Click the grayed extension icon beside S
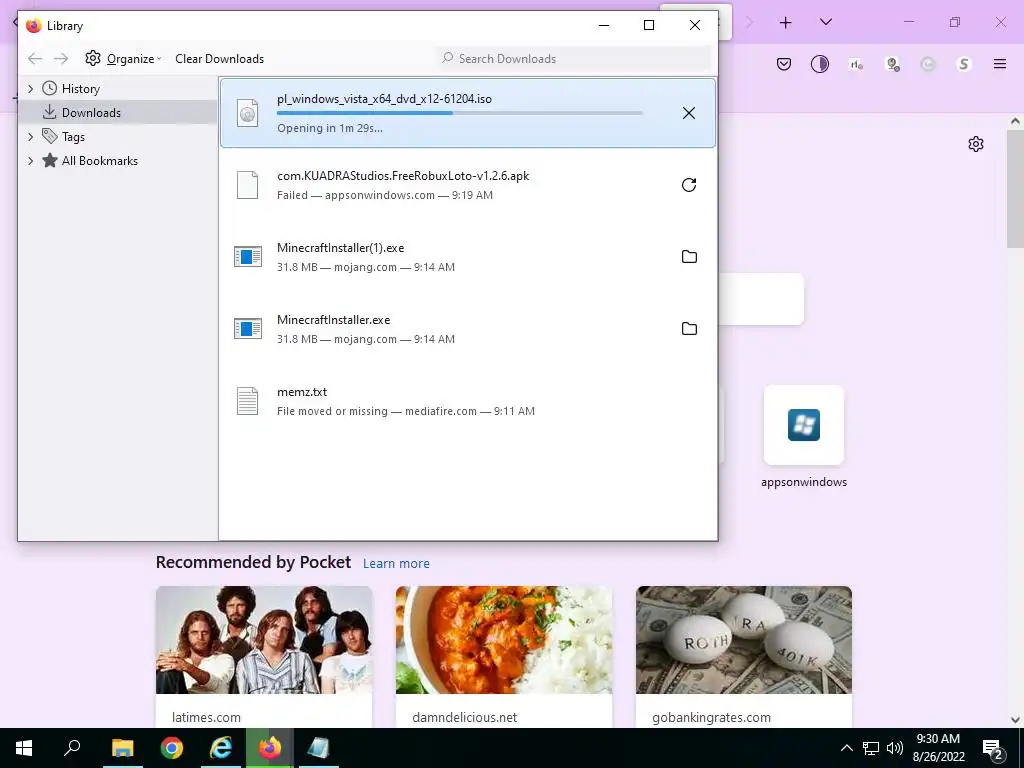This screenshot has width=1024, height=768. pyautogui.click(x=928, y=63)
